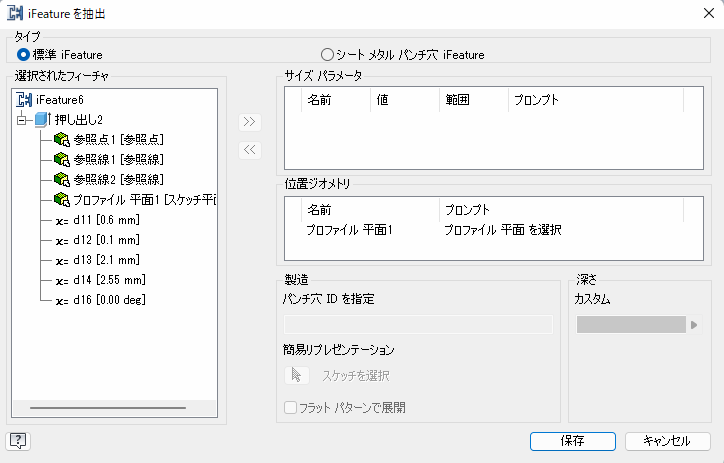Select d14 [2.55 mm] parameter row
This screenshot has width=724, height=463.
pyautogui.click(x=109, y=280)
